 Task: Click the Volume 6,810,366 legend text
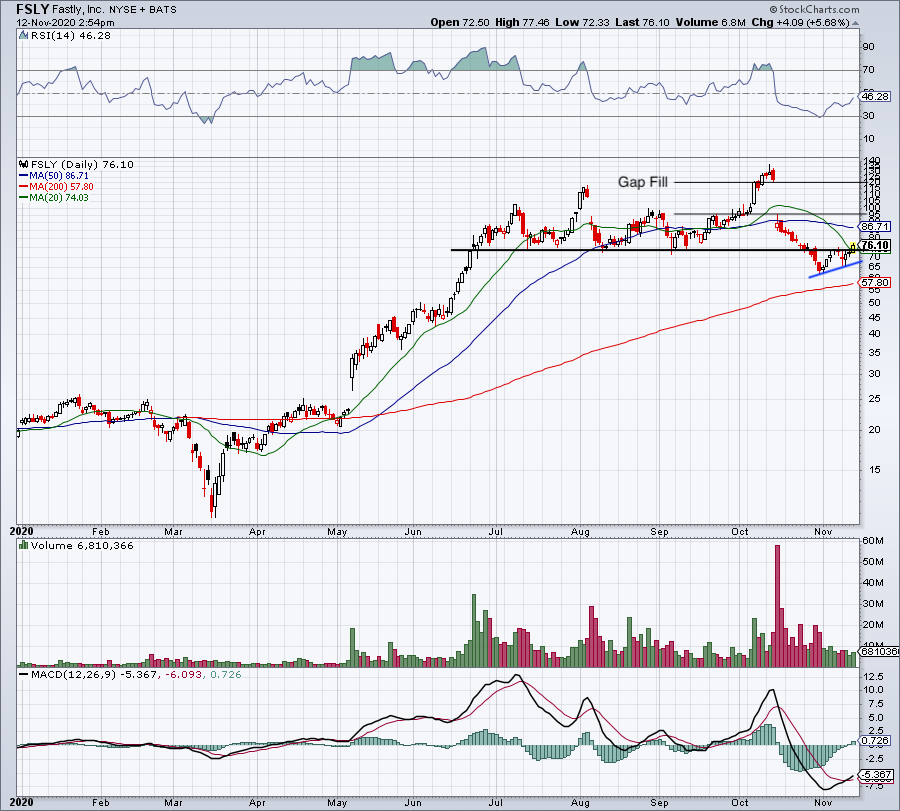point(82,545)
